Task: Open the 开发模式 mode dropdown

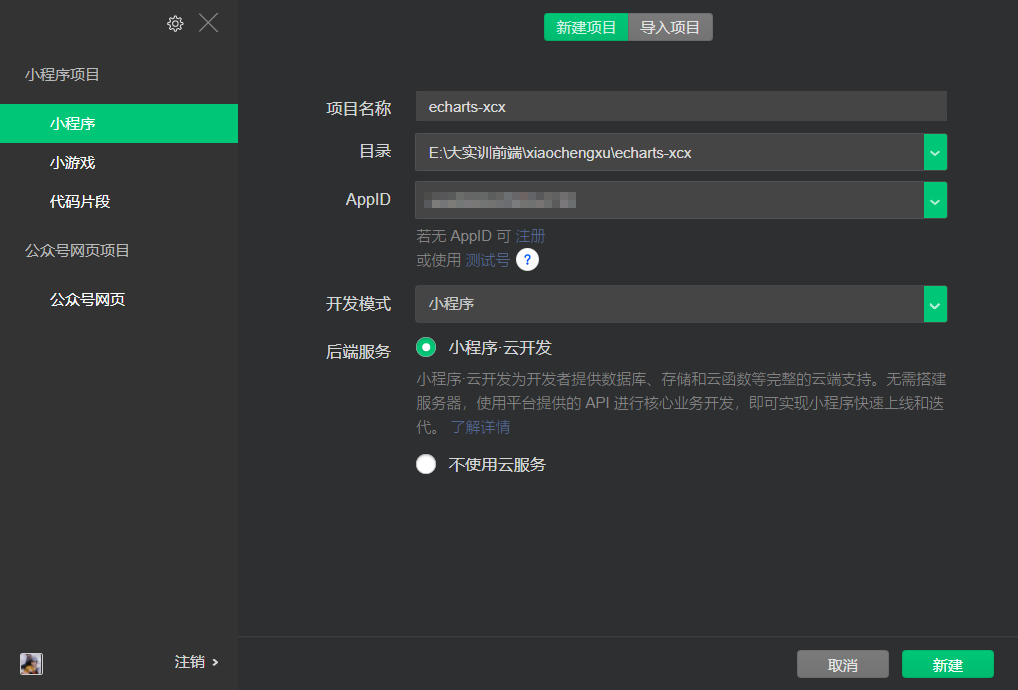Action: tap(934, 304)
